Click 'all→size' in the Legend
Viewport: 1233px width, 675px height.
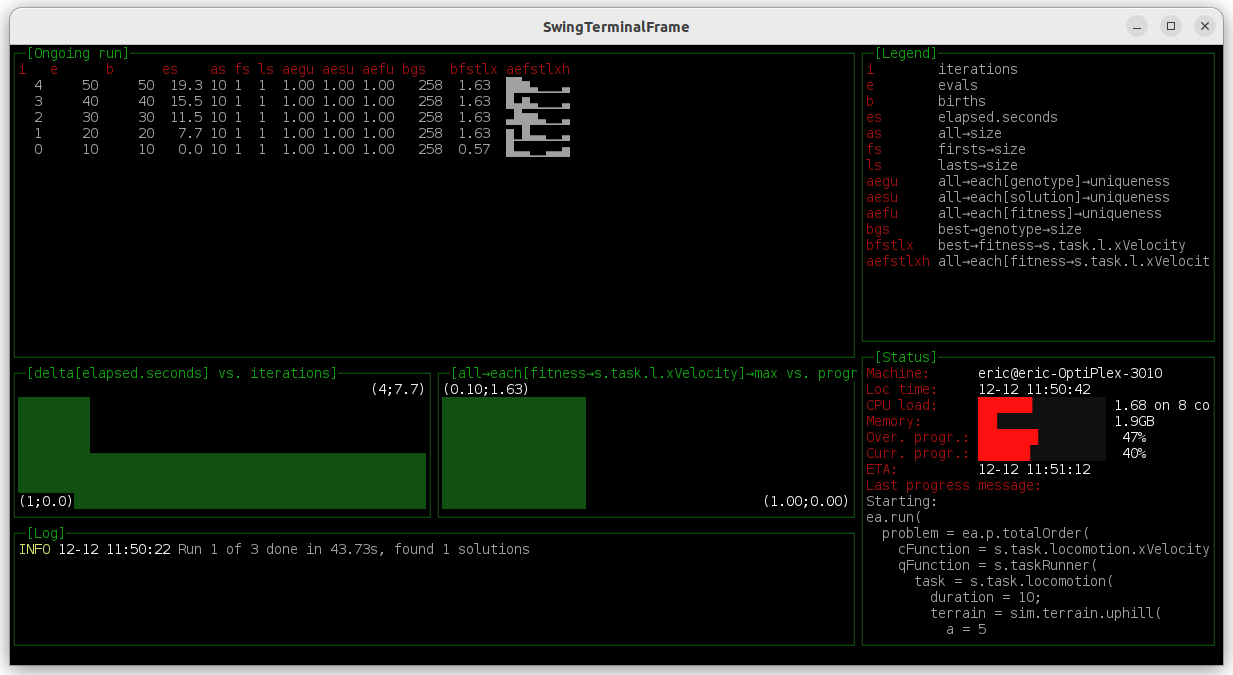tap(970, 133)
